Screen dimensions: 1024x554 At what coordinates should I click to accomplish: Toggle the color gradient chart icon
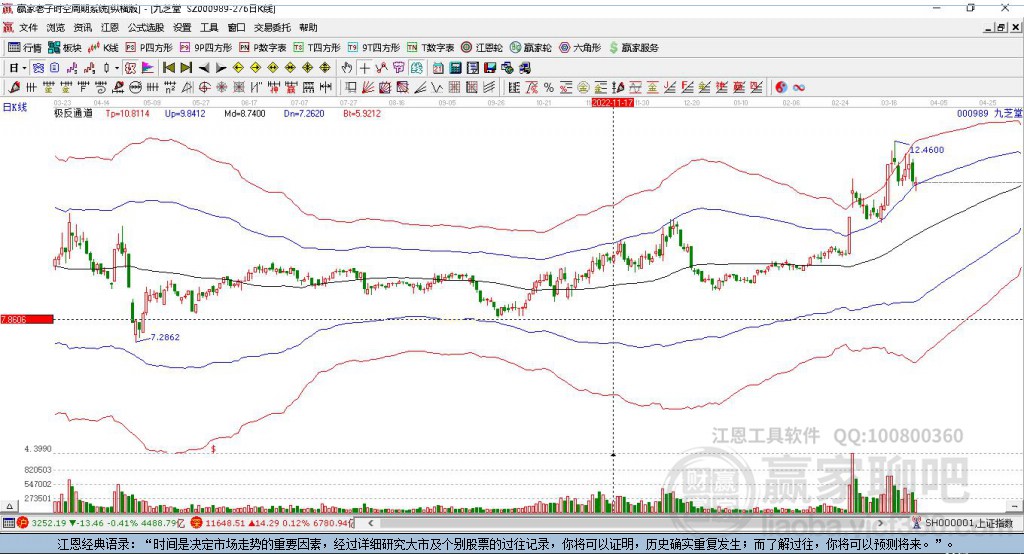(x=148, y=68)
